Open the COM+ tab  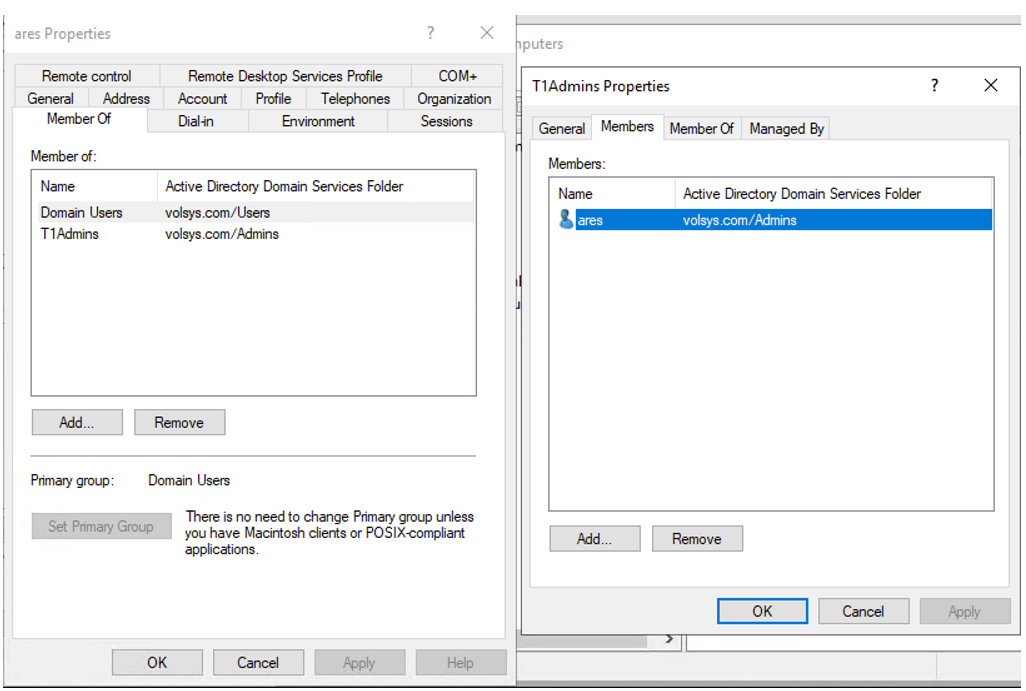[x=457, y=75]
